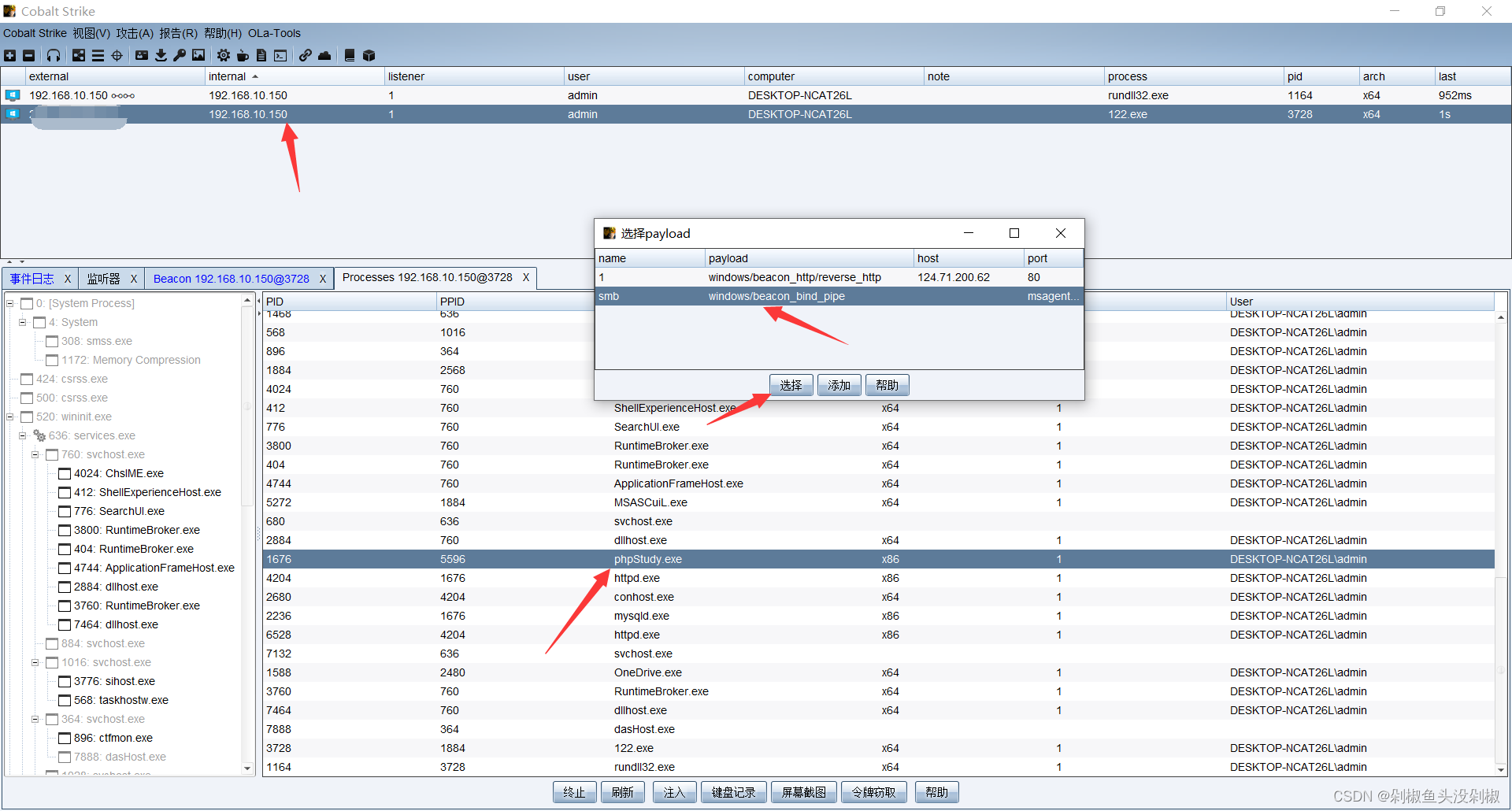1512x811 pixels.
Task: Open downloaded files icon
Action: point(161,55)
